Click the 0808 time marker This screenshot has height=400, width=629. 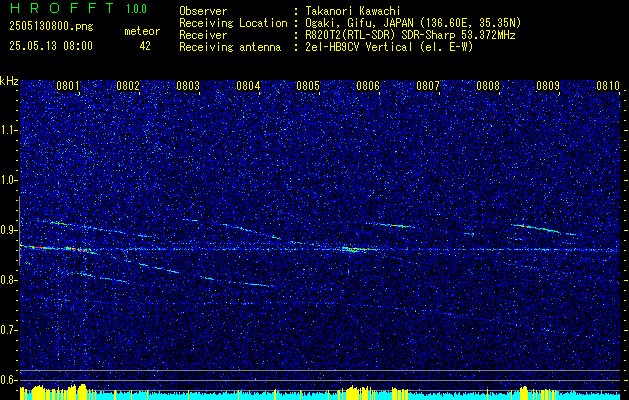[488, 86]
